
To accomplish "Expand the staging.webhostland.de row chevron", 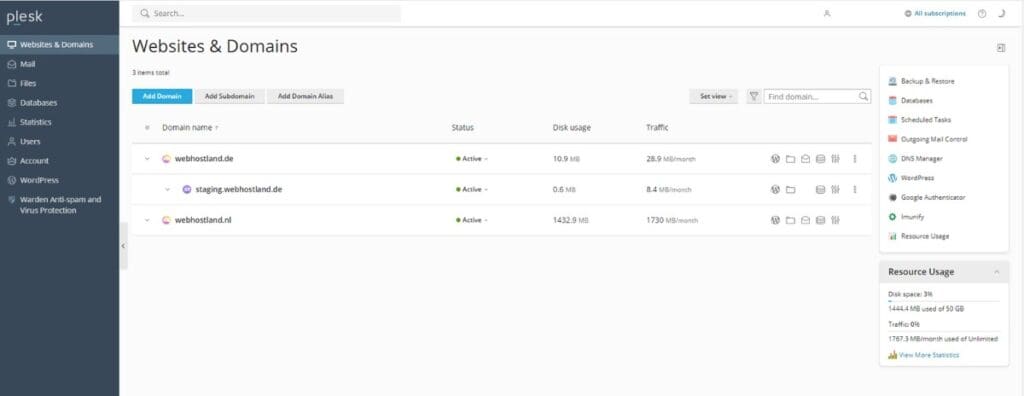I will 167,190.
